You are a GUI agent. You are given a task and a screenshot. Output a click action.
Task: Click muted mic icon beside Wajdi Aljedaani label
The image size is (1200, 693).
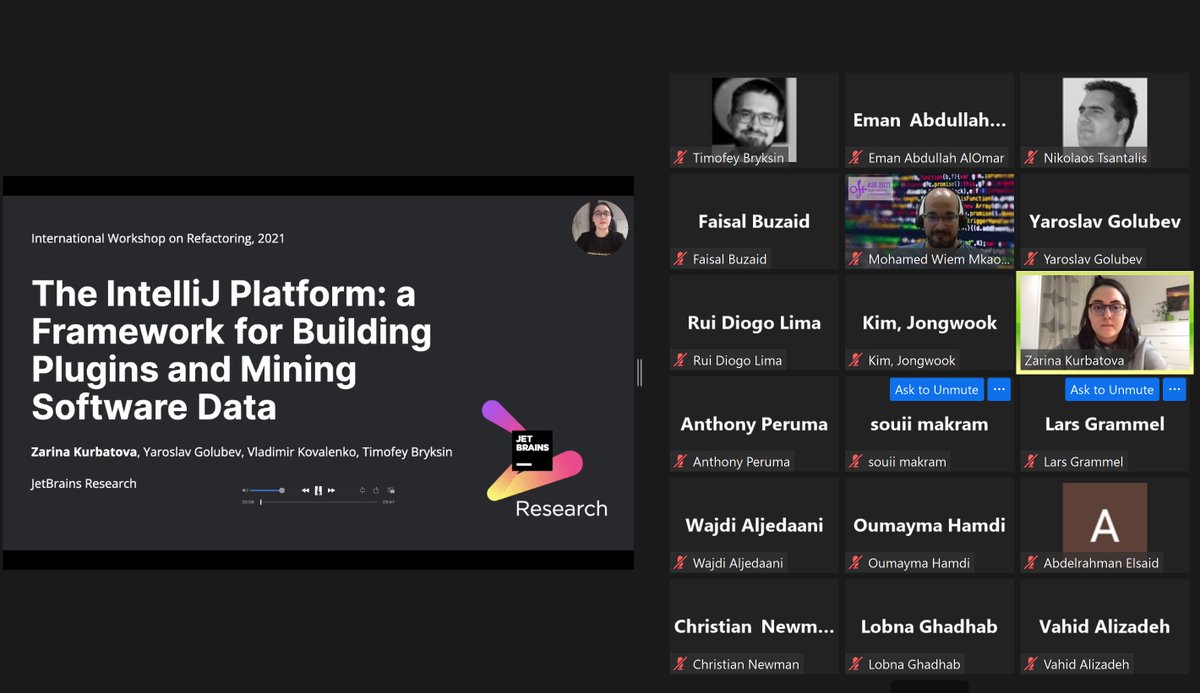click(x=681, y=563)
